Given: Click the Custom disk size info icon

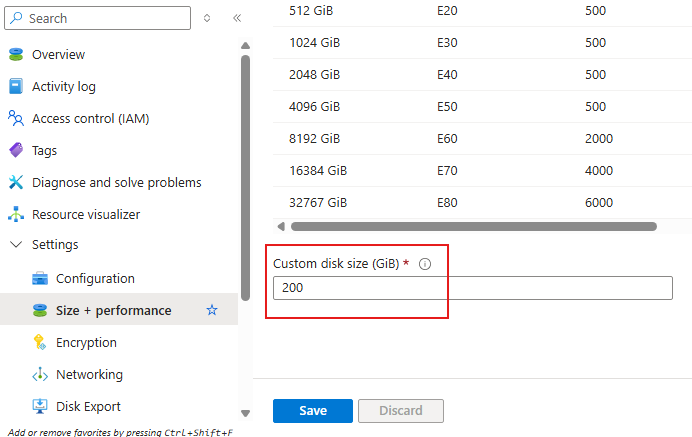Looking at the screenshot, I should tap(425, 264).
